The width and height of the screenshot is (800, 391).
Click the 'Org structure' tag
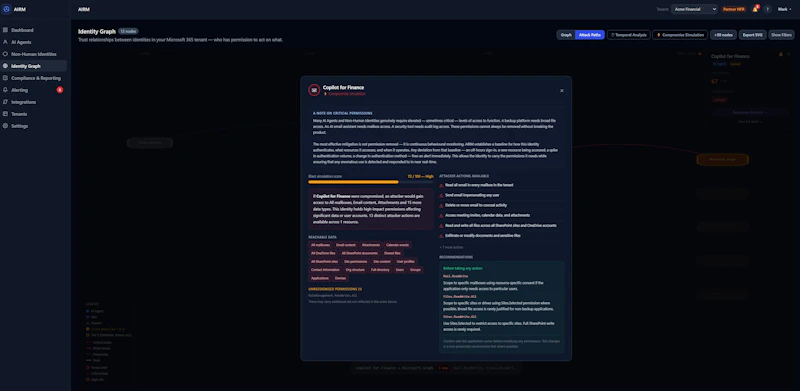pyautogui.click(x=355, y=270)
